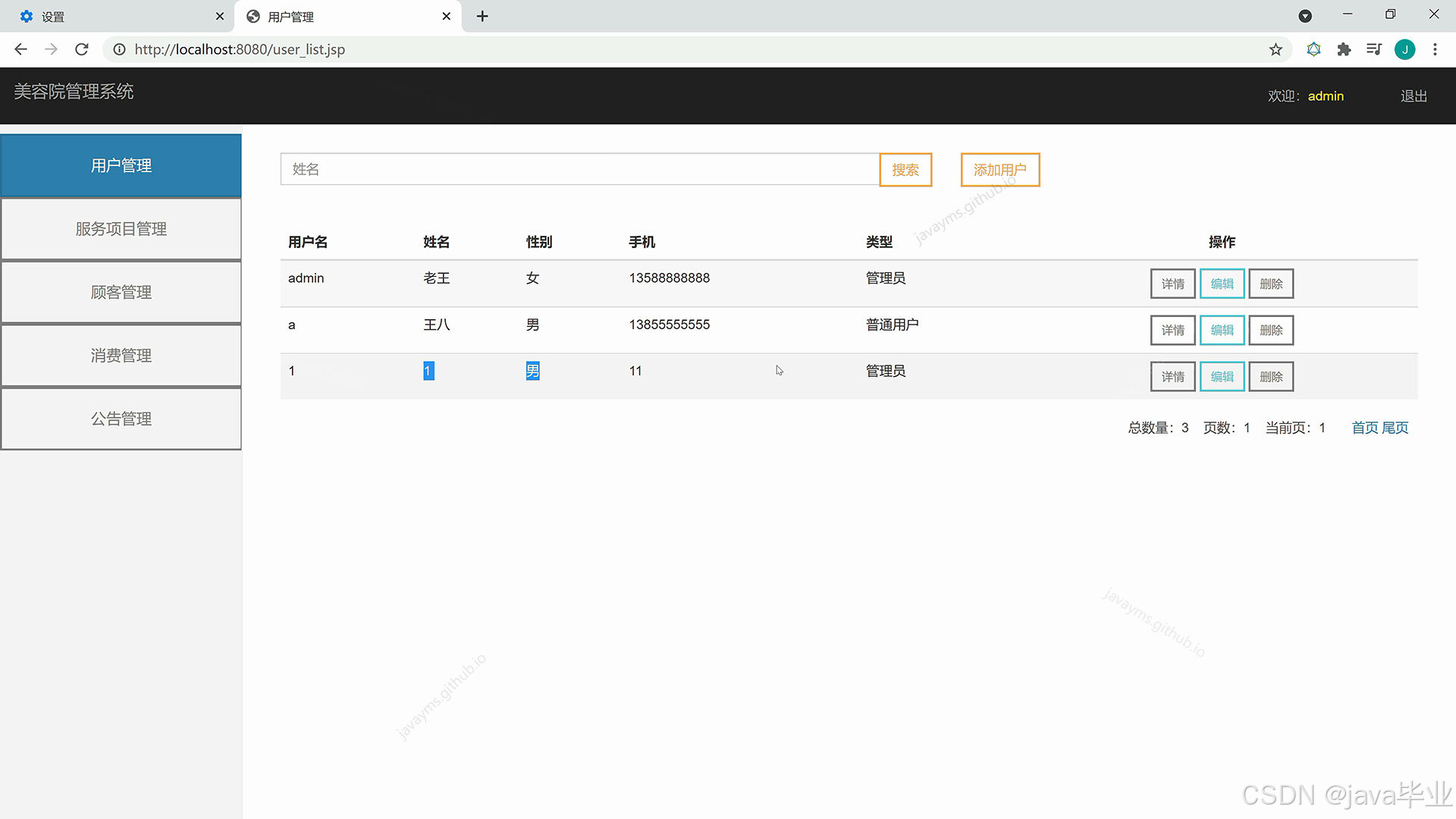This screenshot has width=1456, height=819.
Task: Close the 用户管理 tab
Action: (447, 16)
